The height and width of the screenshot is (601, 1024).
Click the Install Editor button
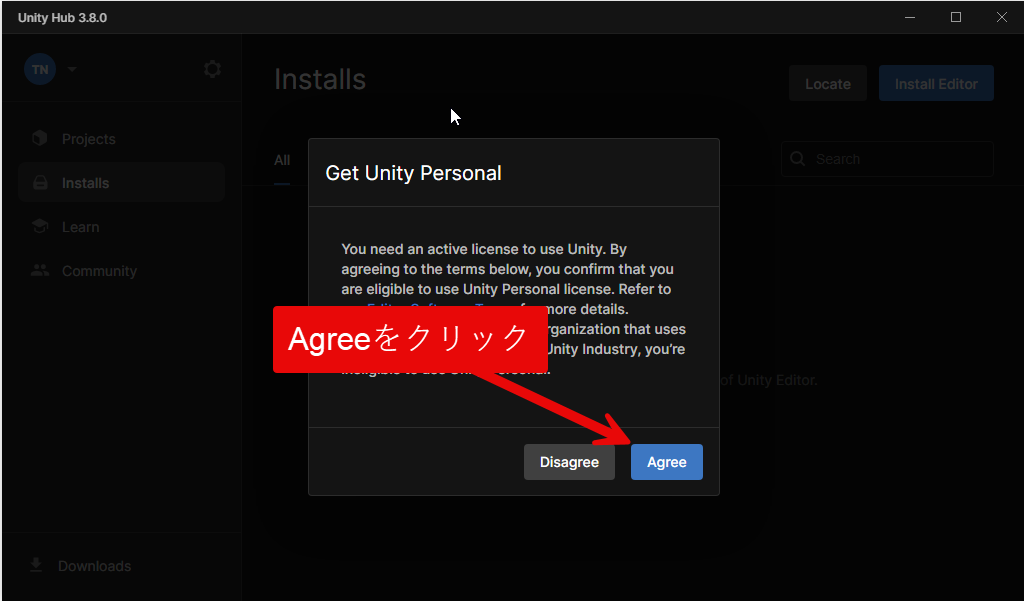coord(936,84)
